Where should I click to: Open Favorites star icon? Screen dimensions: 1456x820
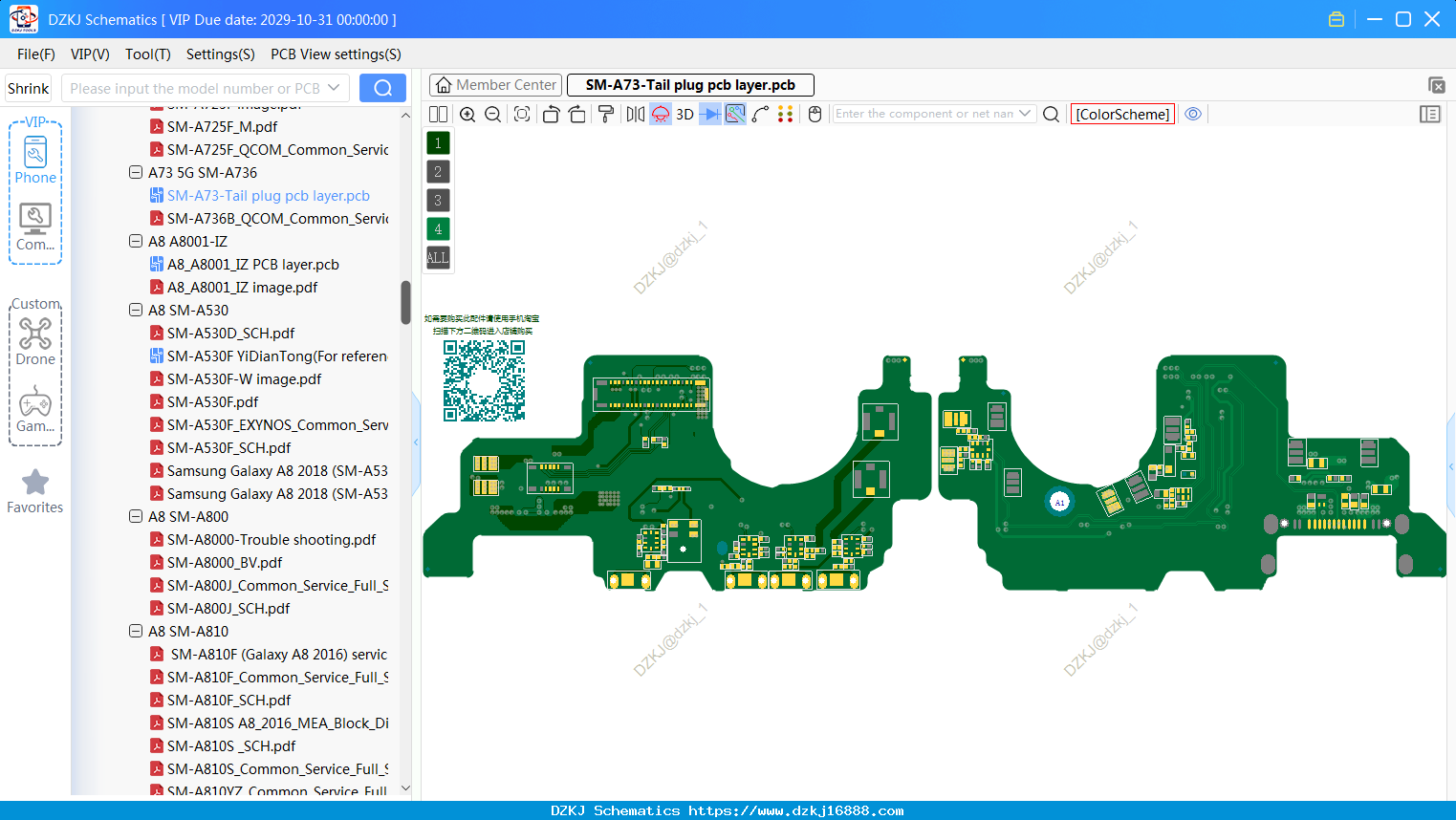35,491
